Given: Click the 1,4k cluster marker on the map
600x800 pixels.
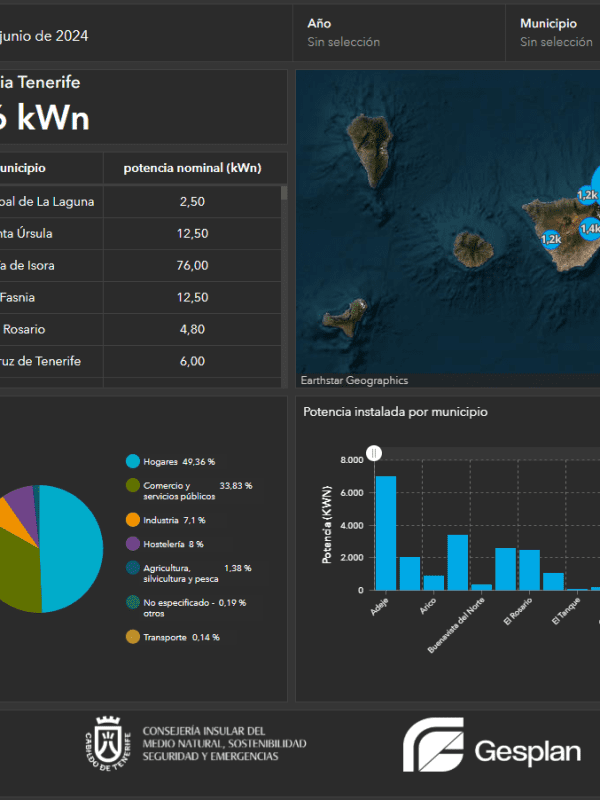Looking at the screenshot, I should pyautogui.click(x=590, y=229).
